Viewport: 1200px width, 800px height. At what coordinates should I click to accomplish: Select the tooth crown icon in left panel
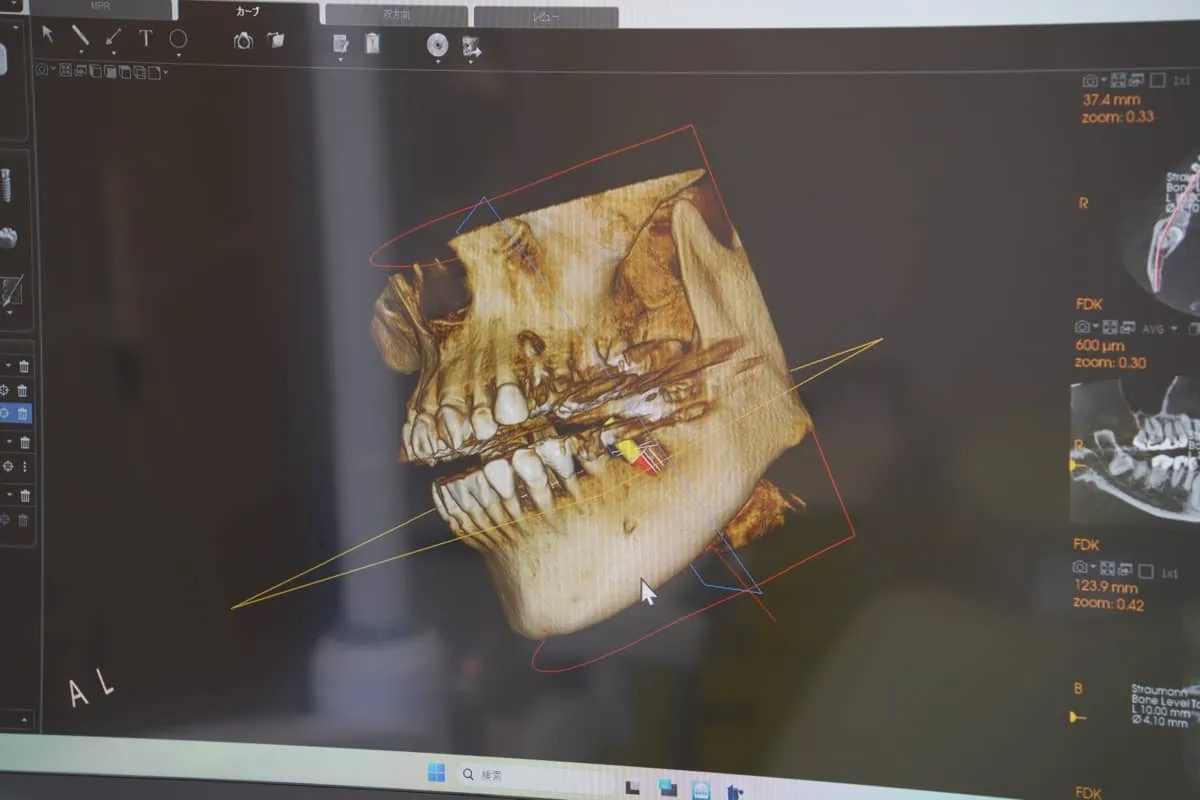tap(7, 238)
